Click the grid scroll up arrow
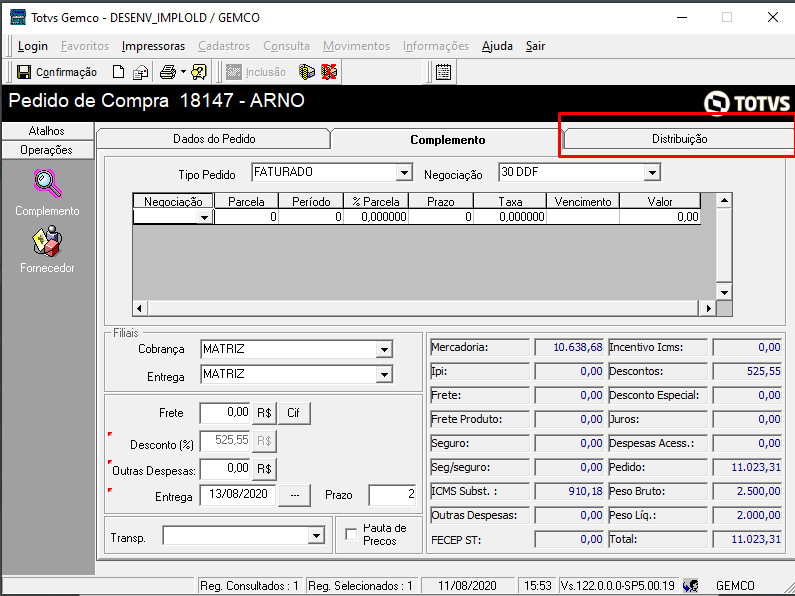795x596 pixels. [724, 201]
